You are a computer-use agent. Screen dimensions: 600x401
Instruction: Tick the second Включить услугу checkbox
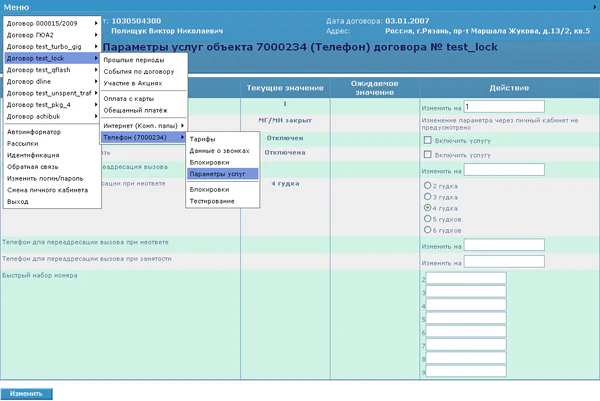(427, 155)
